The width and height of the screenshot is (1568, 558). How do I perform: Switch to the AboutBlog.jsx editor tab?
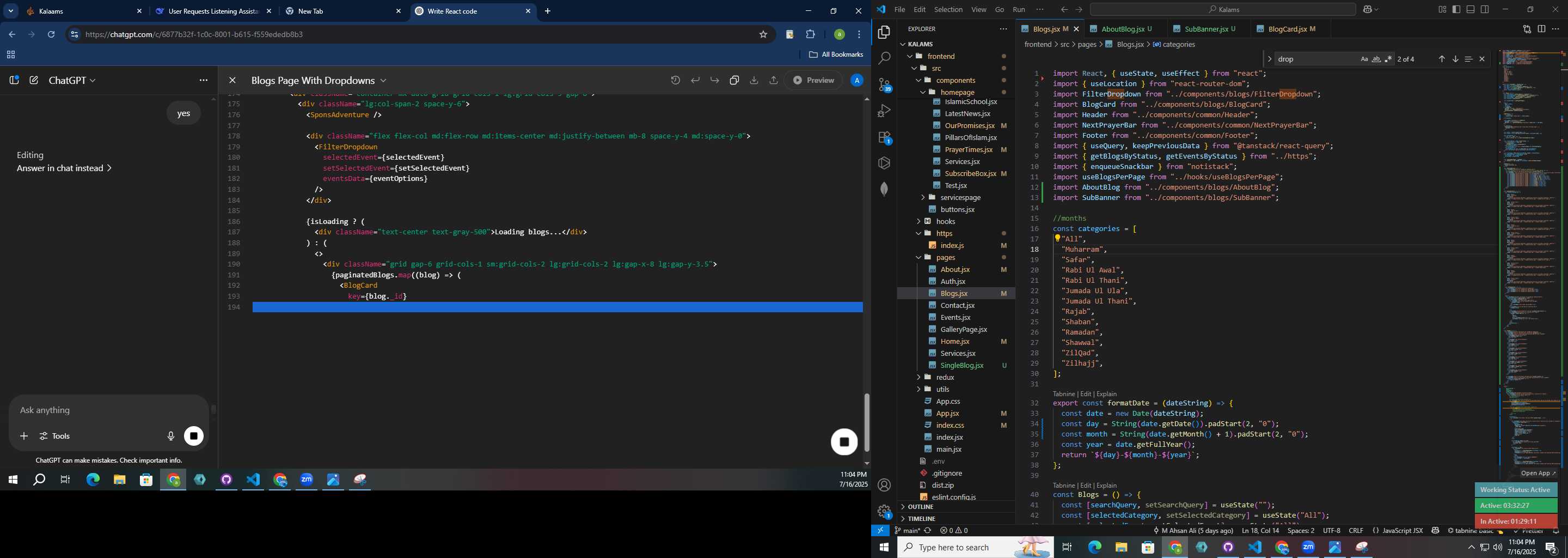click(1125, 29)
